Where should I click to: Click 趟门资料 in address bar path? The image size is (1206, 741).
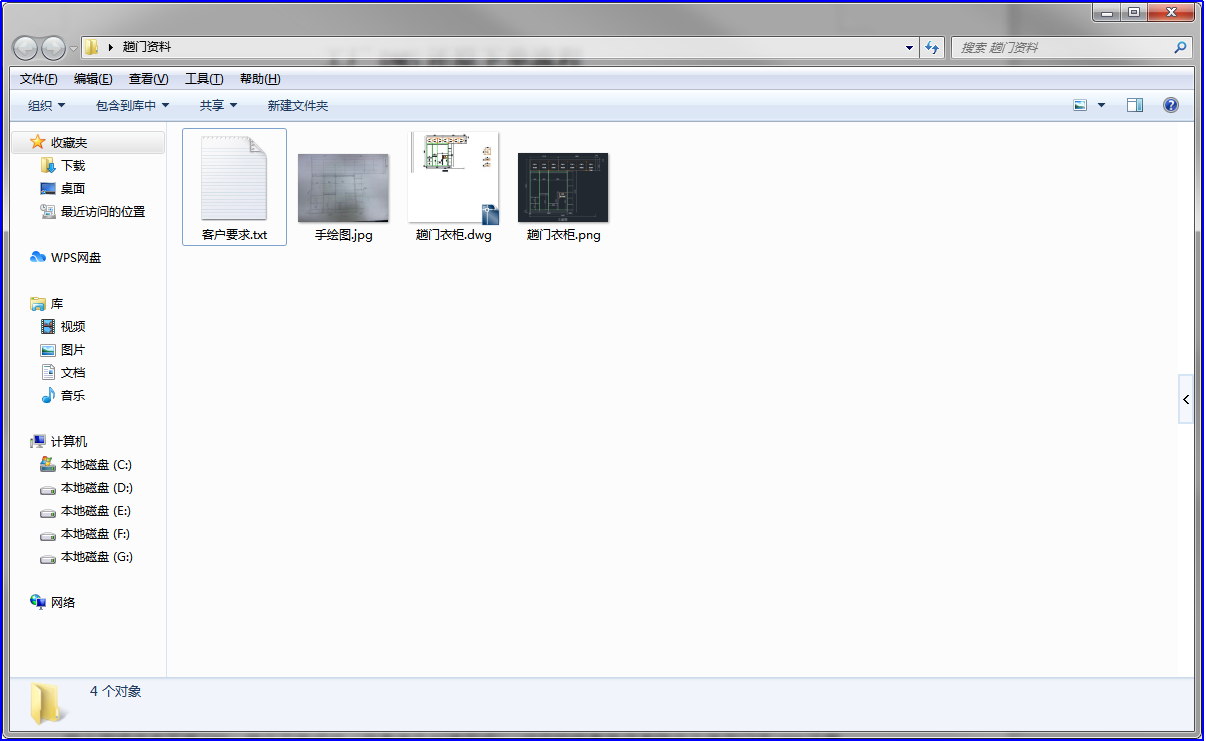click(x=147, y=47)
